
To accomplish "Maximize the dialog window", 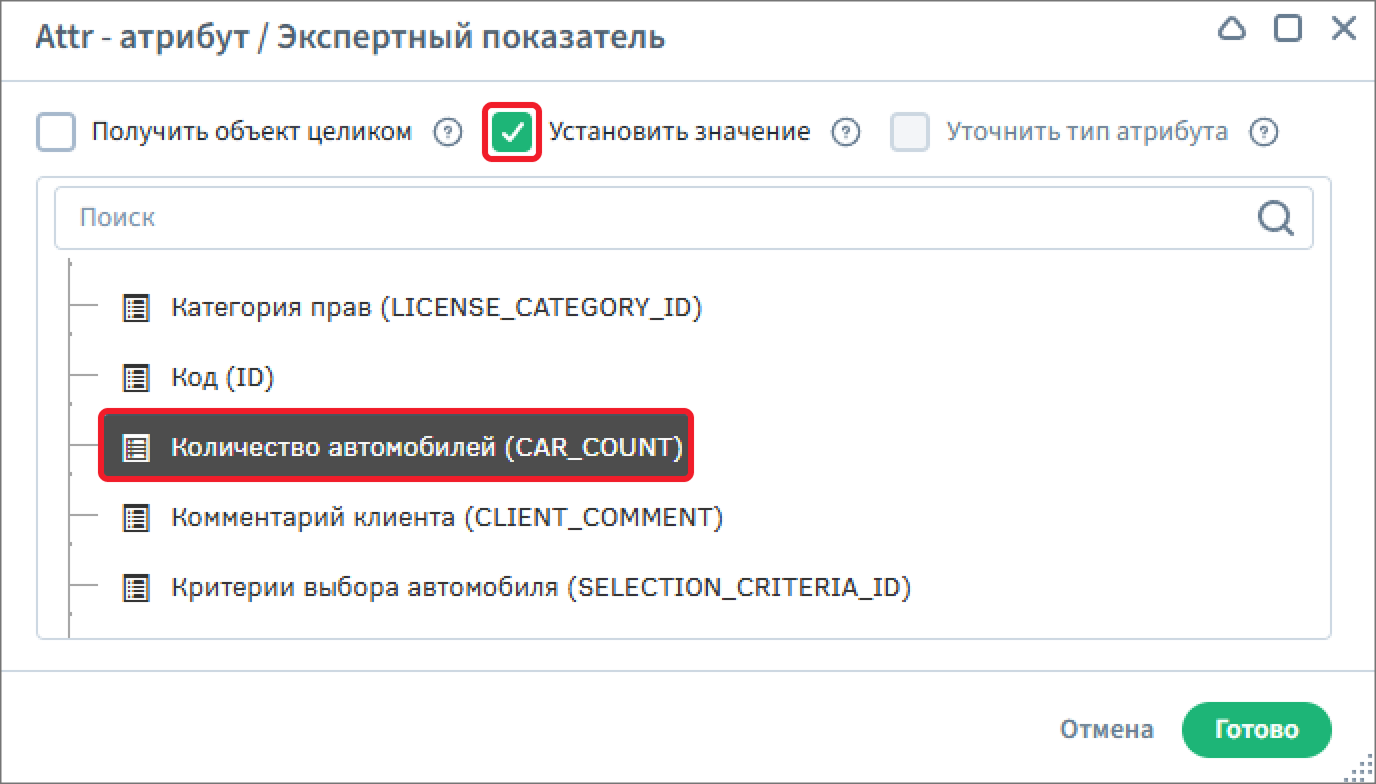I will (x=1288, y=29).
